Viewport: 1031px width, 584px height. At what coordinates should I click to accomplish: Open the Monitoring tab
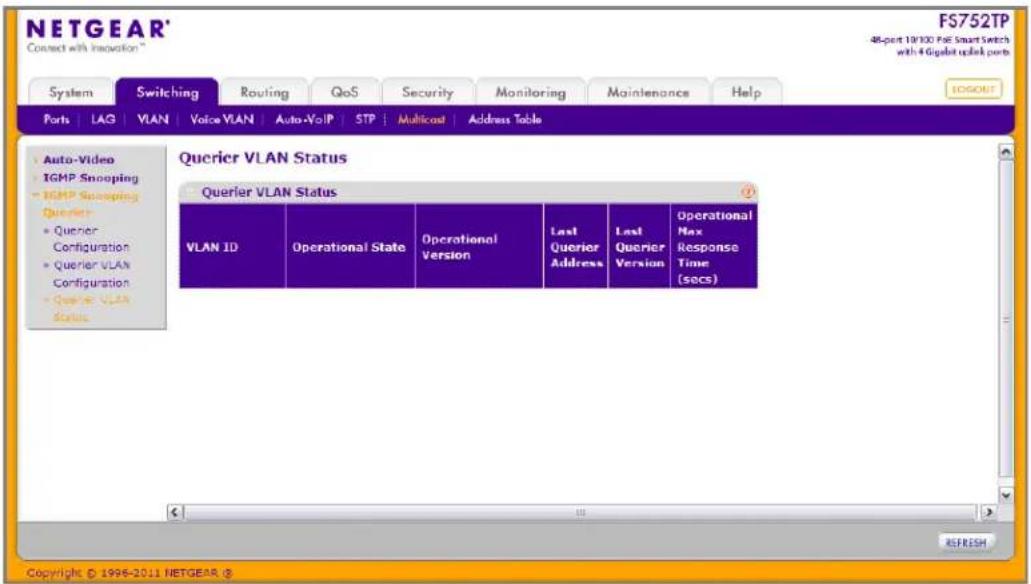pyautogui.click(x=530, y=92)
